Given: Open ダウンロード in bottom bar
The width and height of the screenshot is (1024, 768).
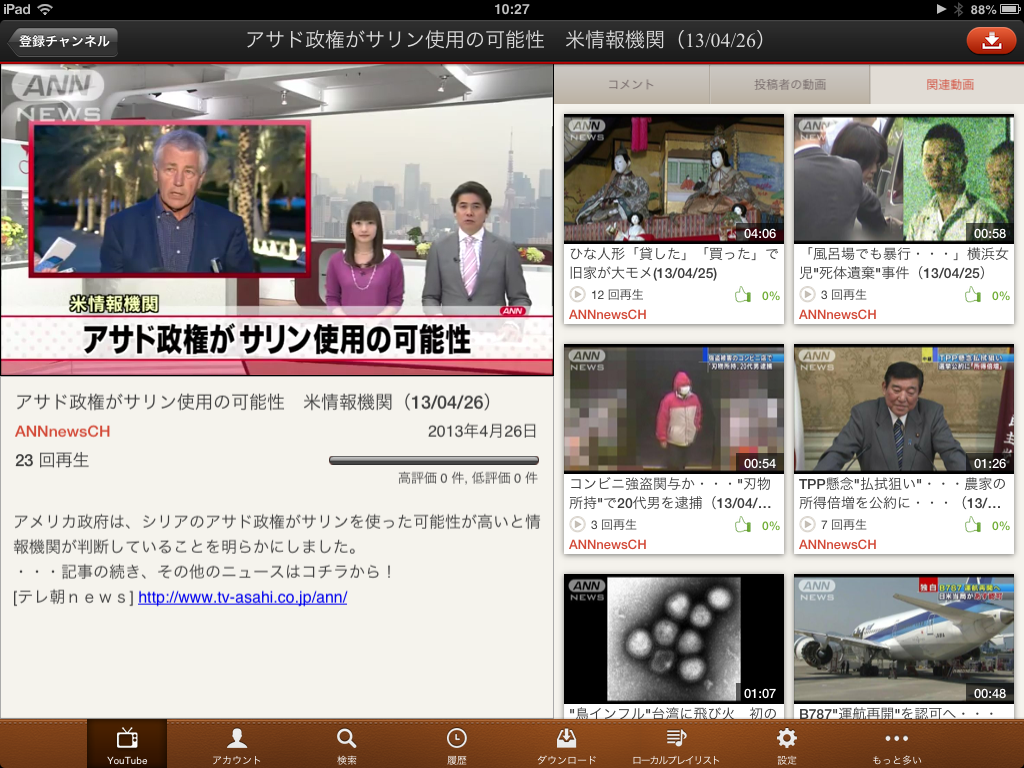Looking at the screenshot, I should 566,744.
